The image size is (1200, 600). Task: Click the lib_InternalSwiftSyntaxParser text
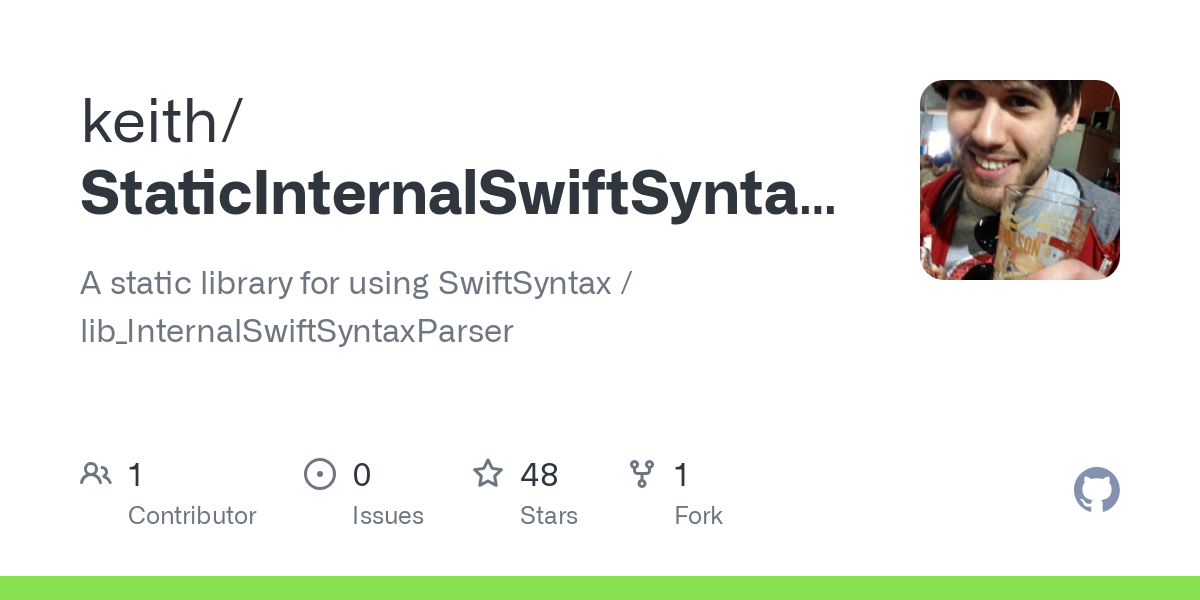(x=296, y=332)
